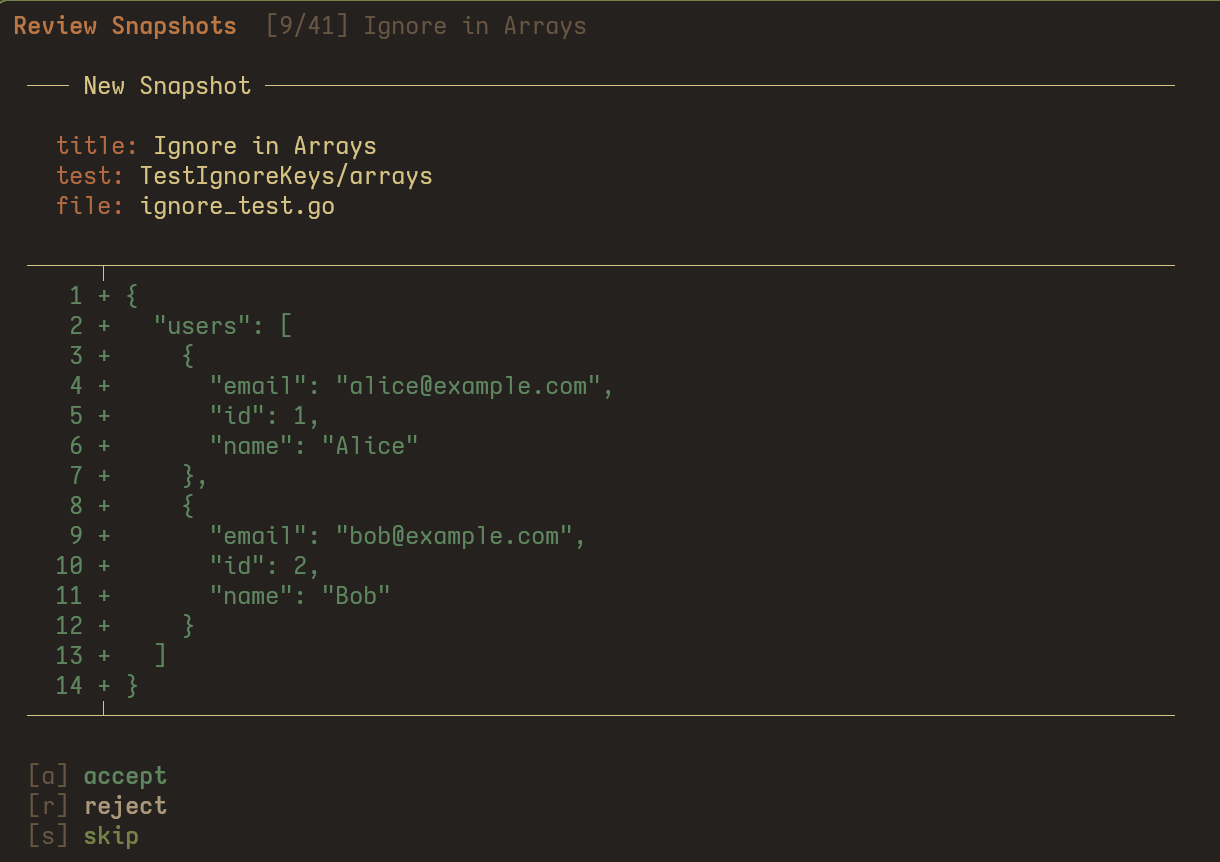Click the "Bob" name value

(x=355, y=596)
